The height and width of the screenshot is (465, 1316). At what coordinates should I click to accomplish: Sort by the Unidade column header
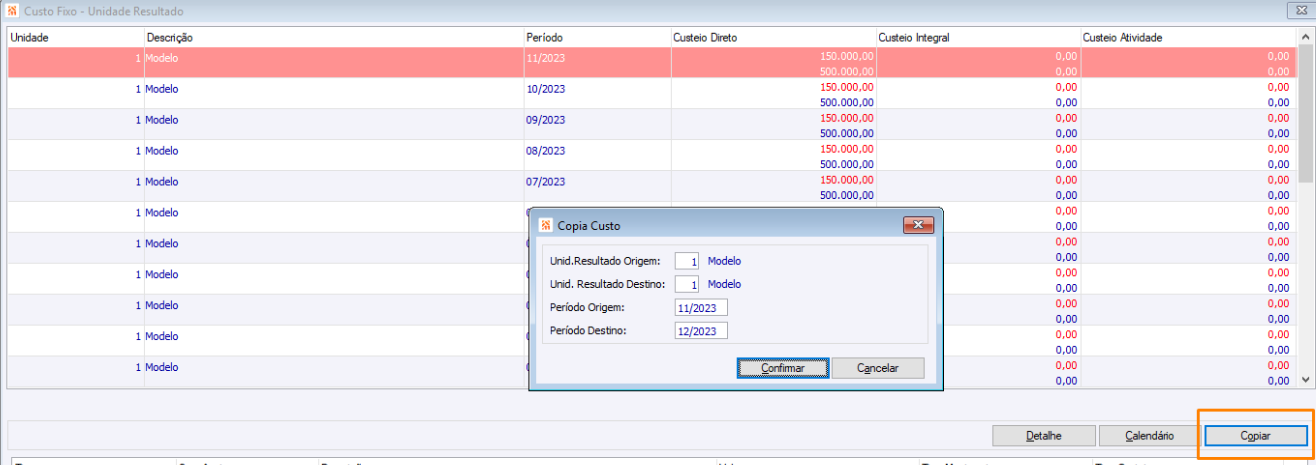click(x=76, y=37)
